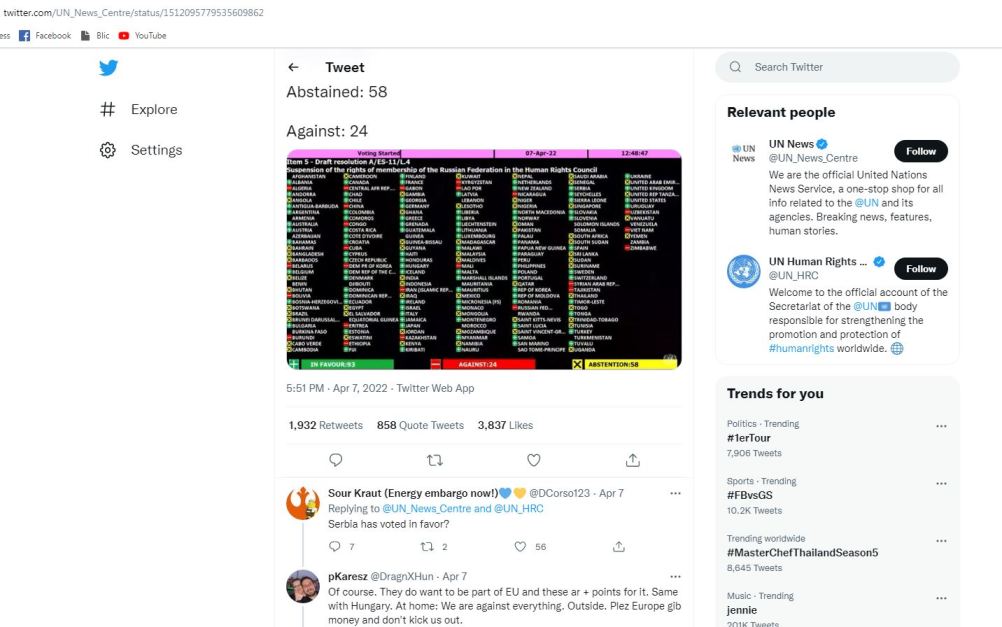Open the UN voting results image
Screen dimensions: 1002x627
click(484, 260)
